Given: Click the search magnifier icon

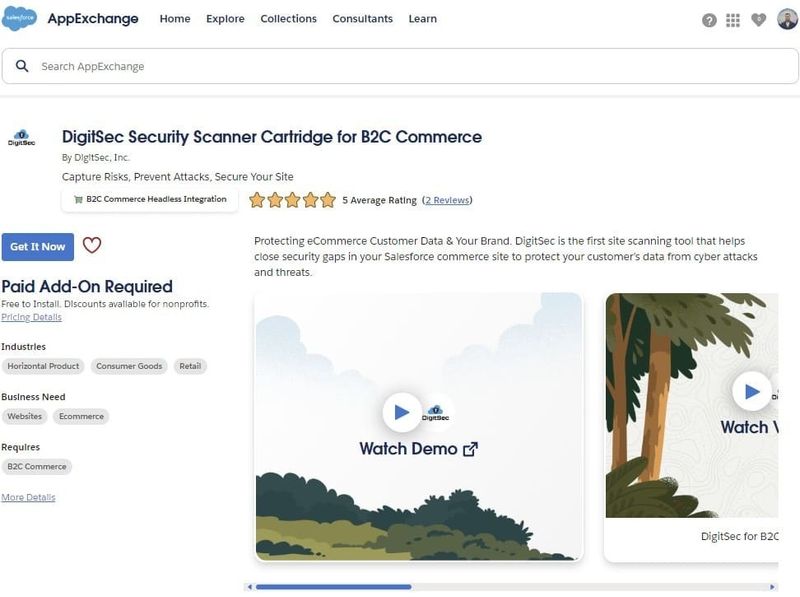Looking at the screenshot, I should pos(22,66).
